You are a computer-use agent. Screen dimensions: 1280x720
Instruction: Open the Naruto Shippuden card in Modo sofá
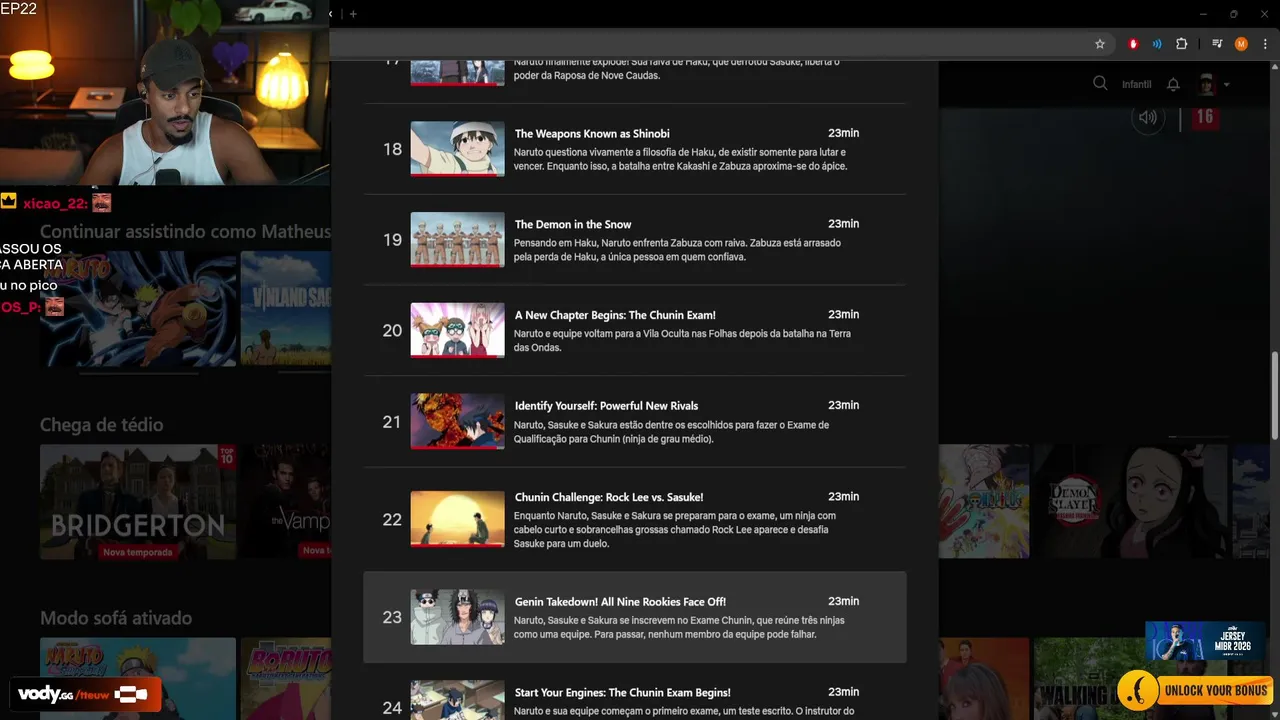pos(138,679)
